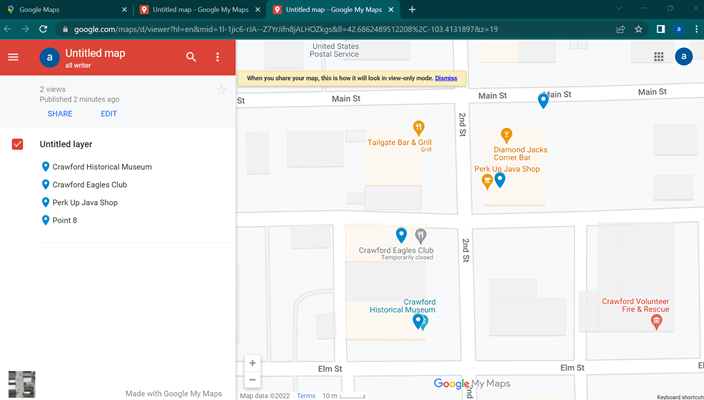Search the map using the magnifier icon
This screenshot has height=400, width=704.
click(x=191, y=57)
